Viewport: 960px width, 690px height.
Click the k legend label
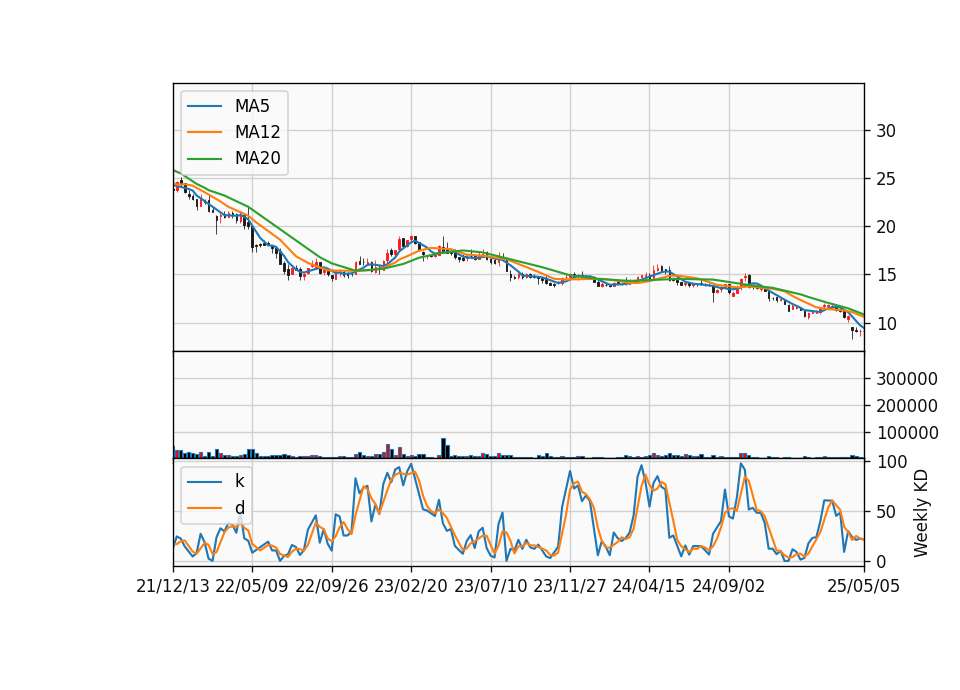pos(239,481)
